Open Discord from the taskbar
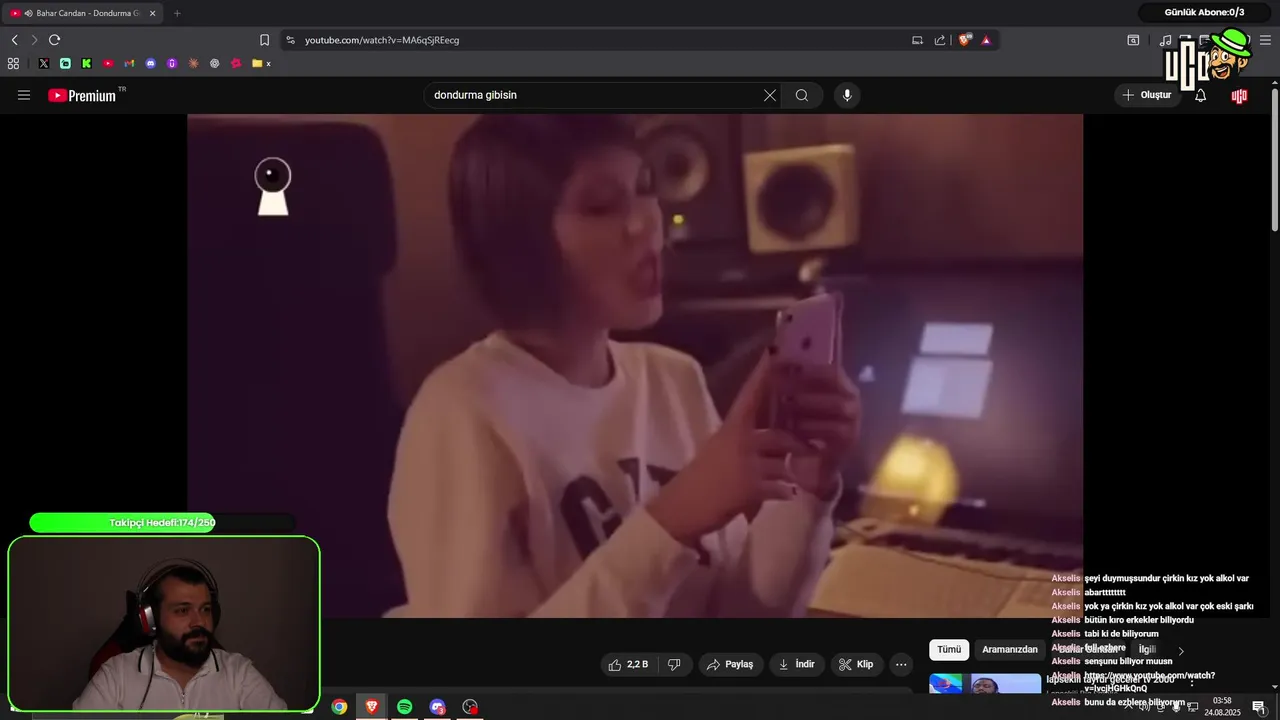The image size is (1280, 720). [x=437, y=707]
